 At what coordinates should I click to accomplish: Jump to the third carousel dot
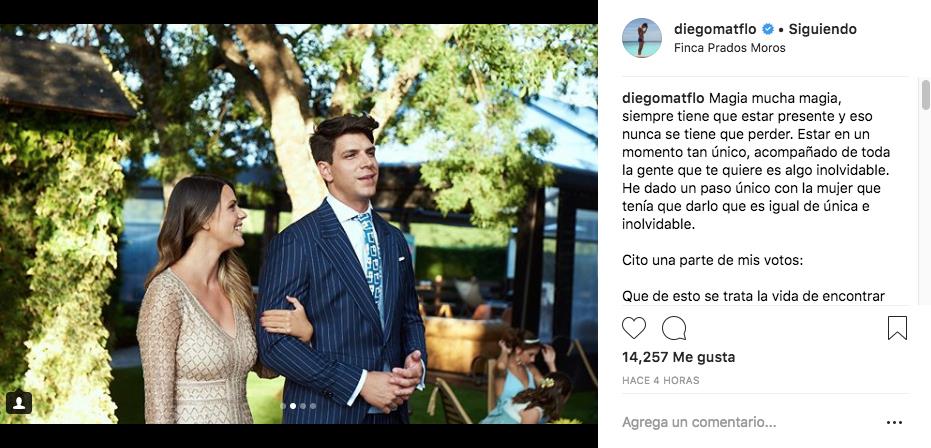303,406
